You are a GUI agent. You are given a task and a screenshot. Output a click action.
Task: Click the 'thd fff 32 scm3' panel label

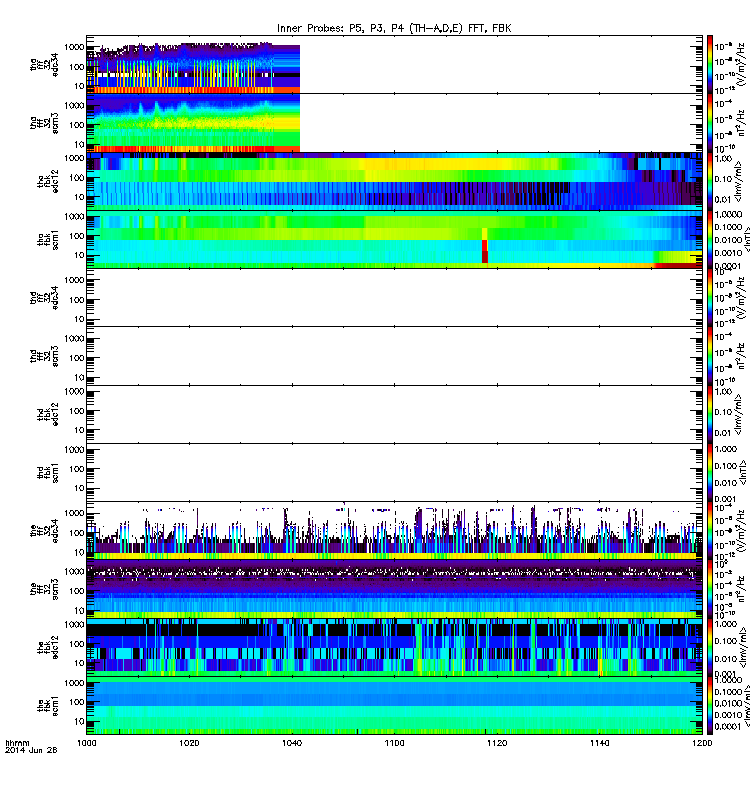(44, 356)
